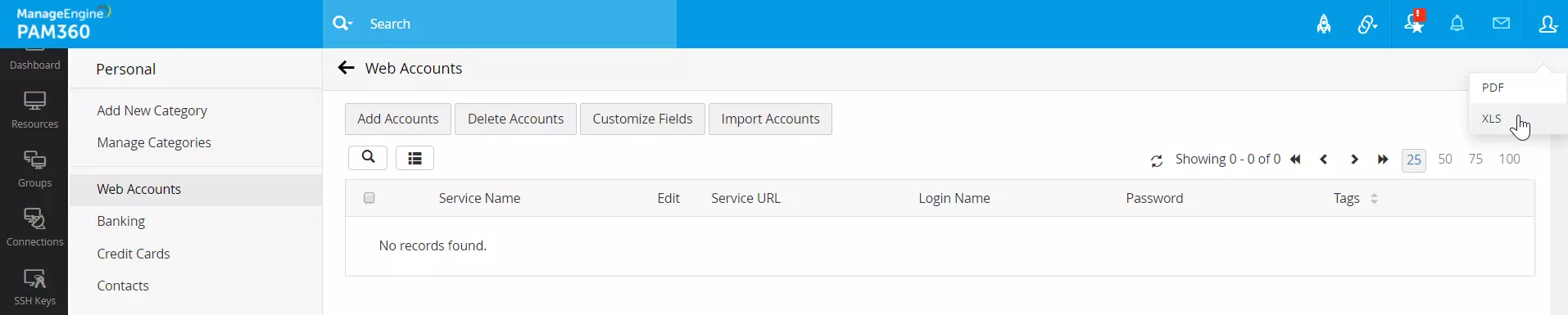Image resolution: width=1568 pixels, height=315 pixels.
Task: Jump to last page icon
Action: pyautogui.click(x=1383, y=160)
